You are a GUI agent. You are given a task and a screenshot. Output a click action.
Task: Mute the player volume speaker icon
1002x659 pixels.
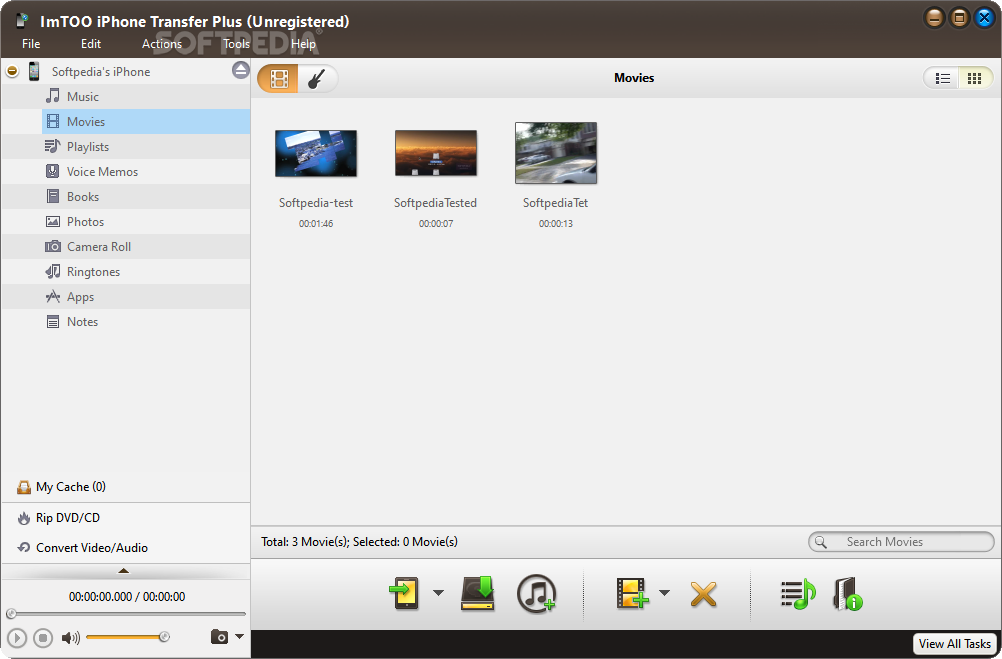70,637
